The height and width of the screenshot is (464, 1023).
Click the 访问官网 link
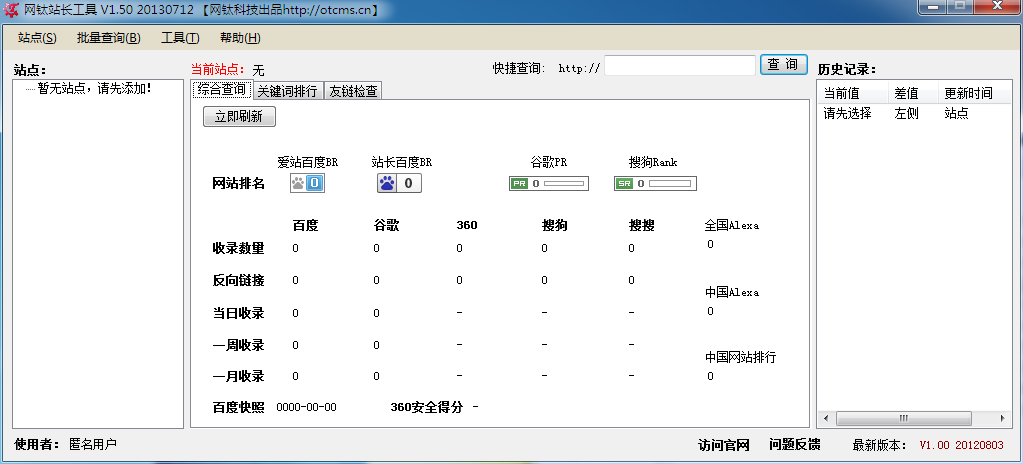click(x=724, y=445)
